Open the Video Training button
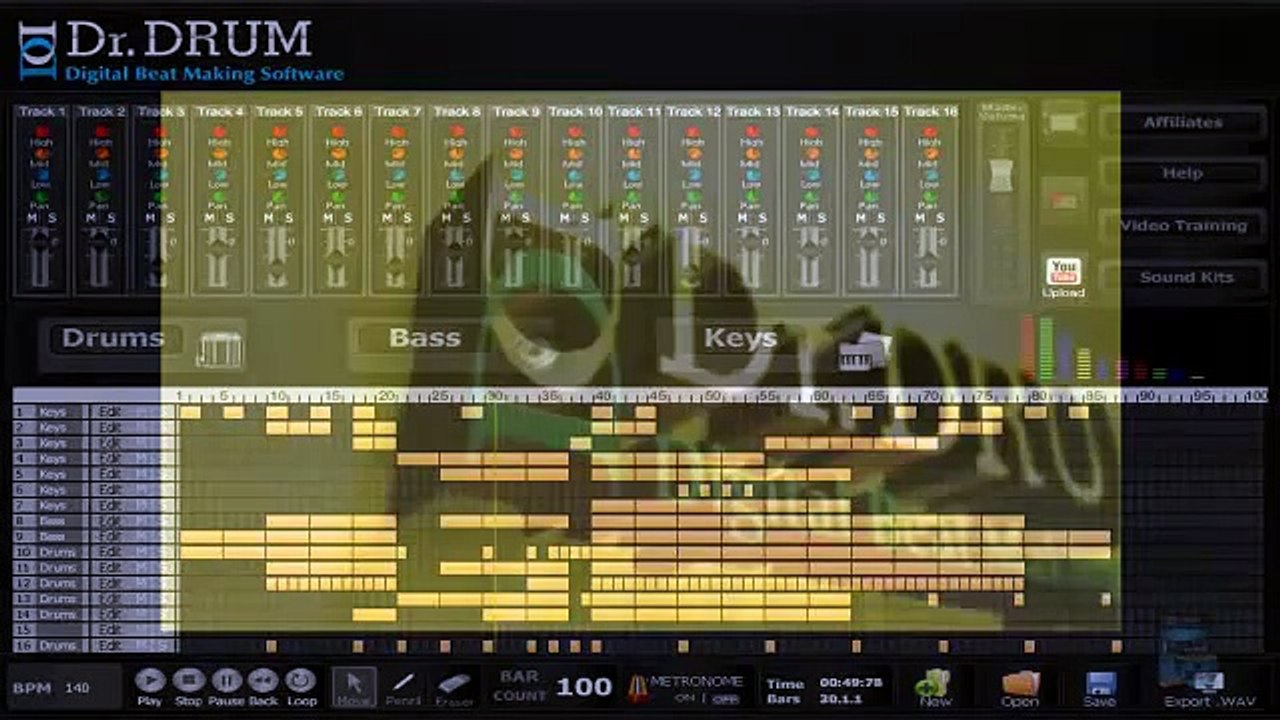The height and width of the screenshot is (720, 1280). [1183, 226]
